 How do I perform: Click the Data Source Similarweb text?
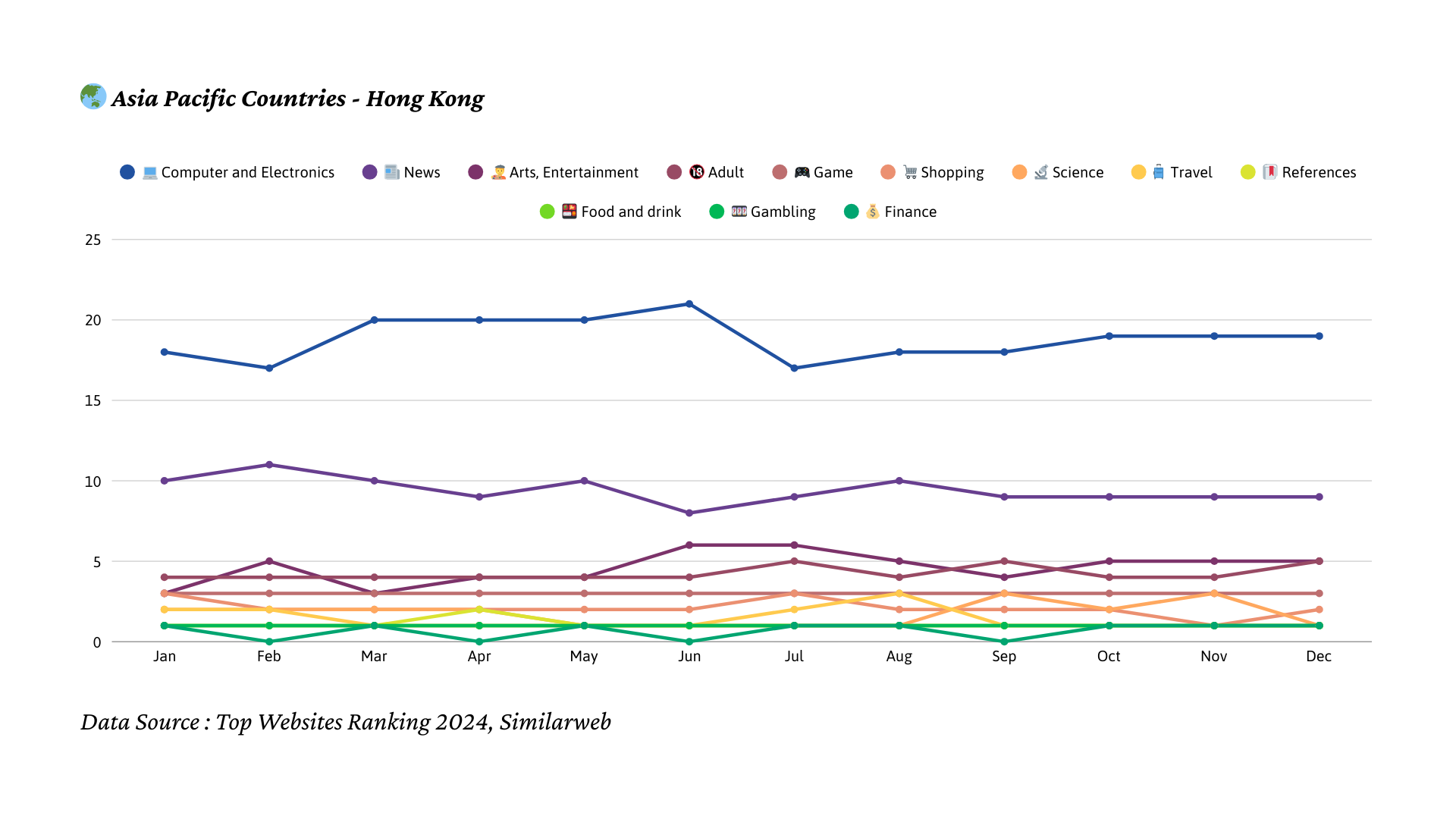[346, 722]
